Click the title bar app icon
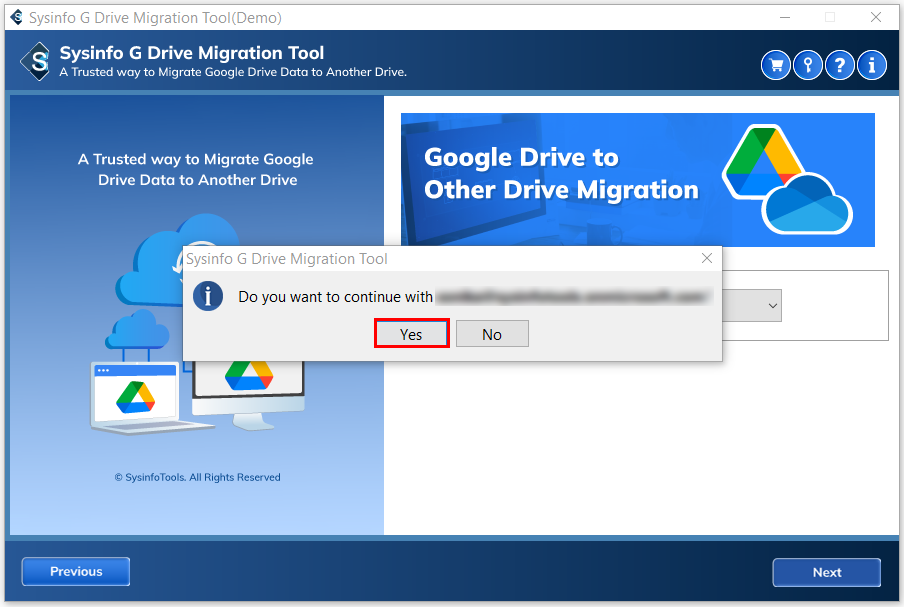 coord(17,17)
